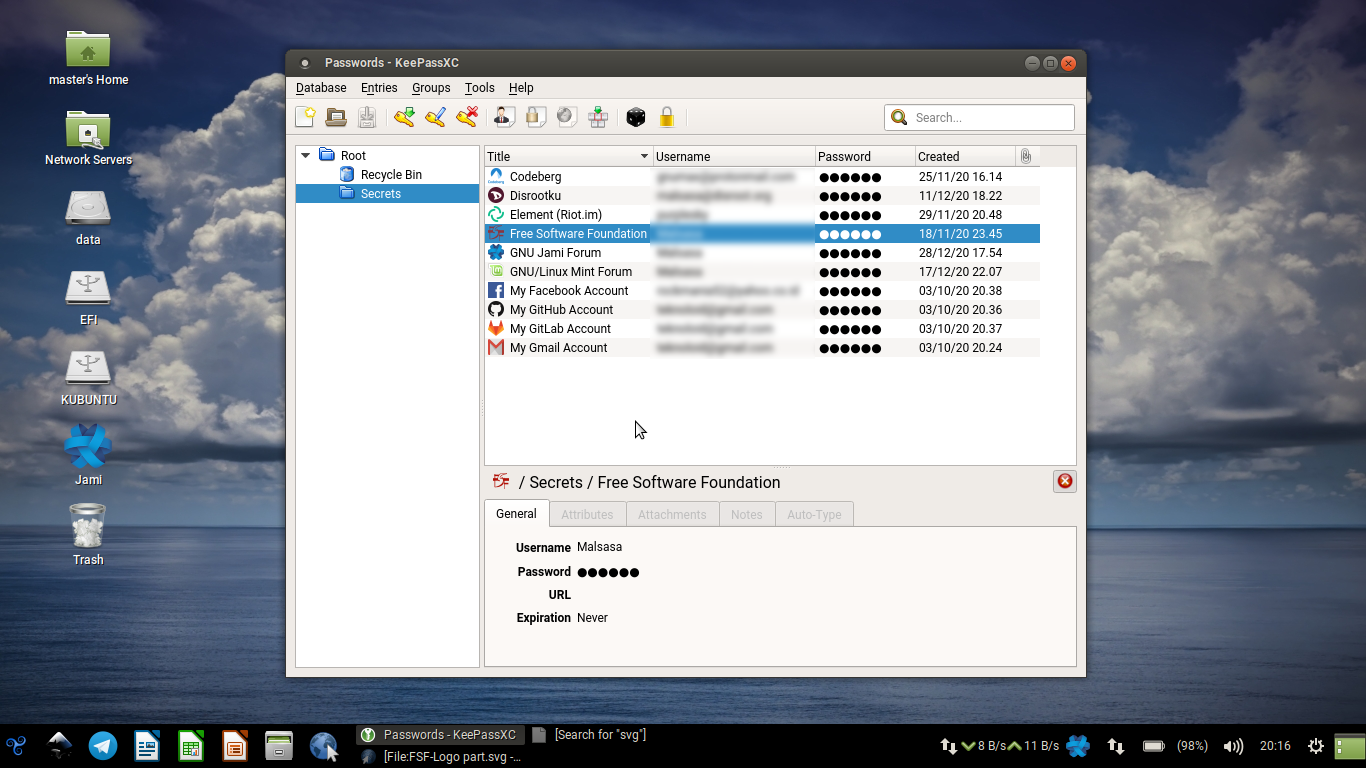Sort entries by Title column

[568, 156]
